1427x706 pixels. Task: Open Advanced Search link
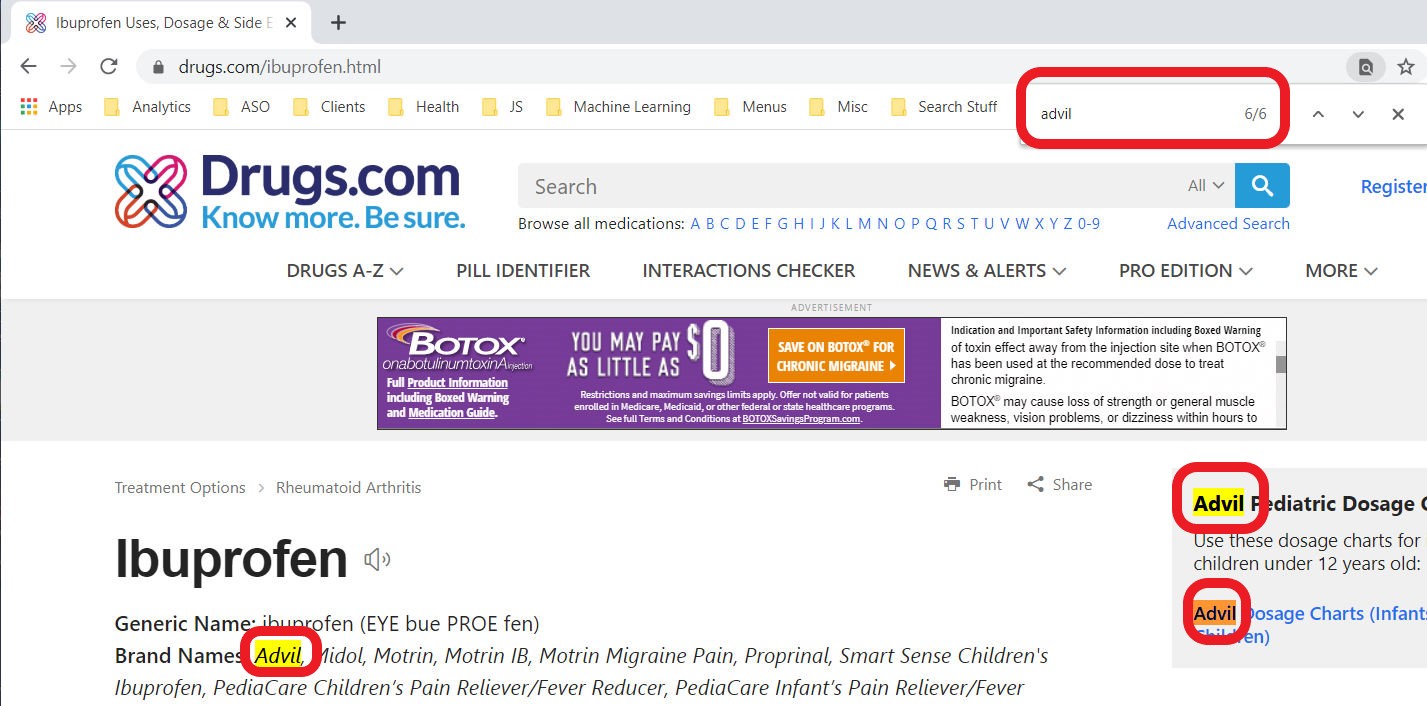click(1228, 223)
